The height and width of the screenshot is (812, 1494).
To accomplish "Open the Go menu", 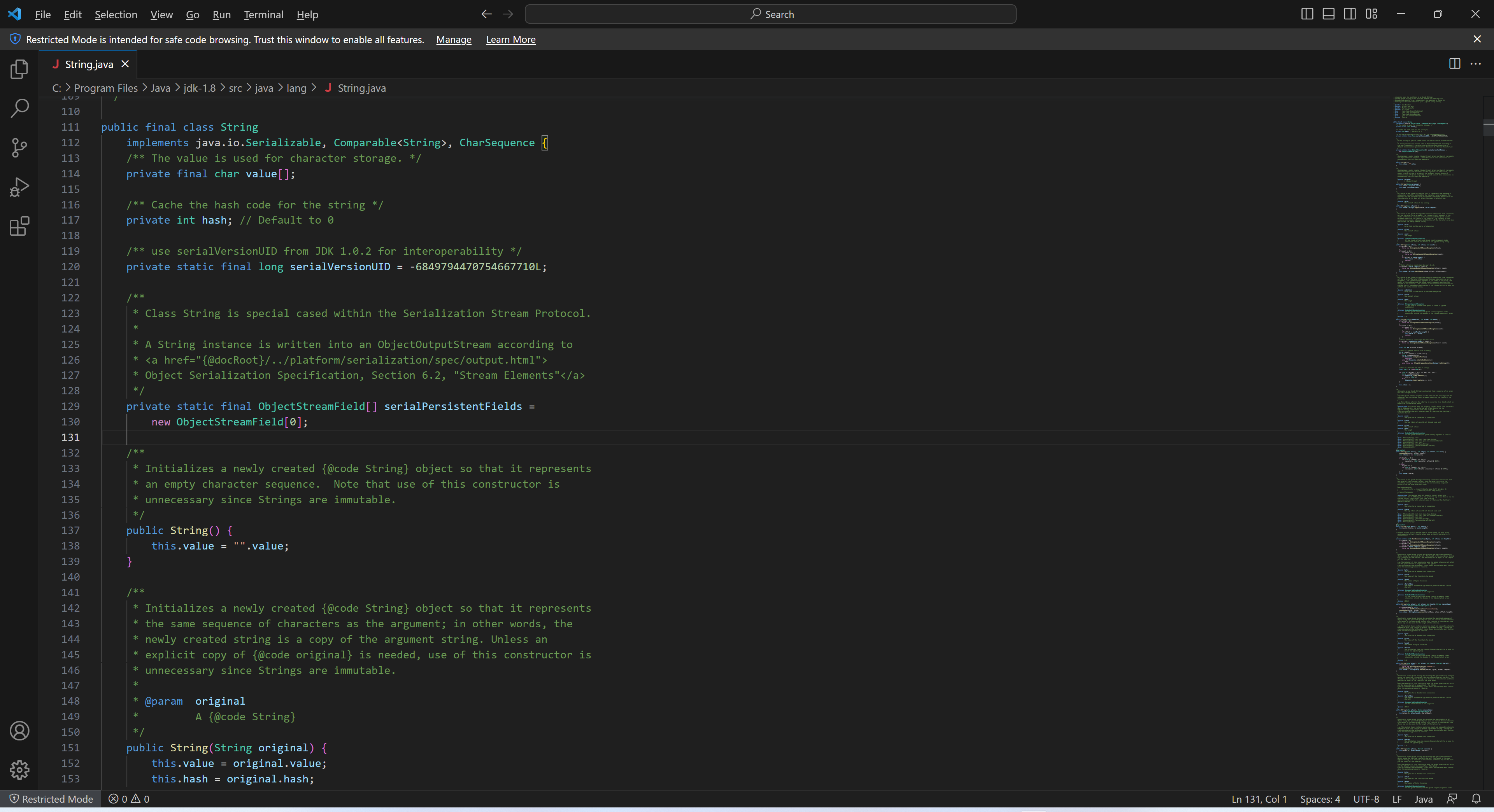I will tap(193, 14).
